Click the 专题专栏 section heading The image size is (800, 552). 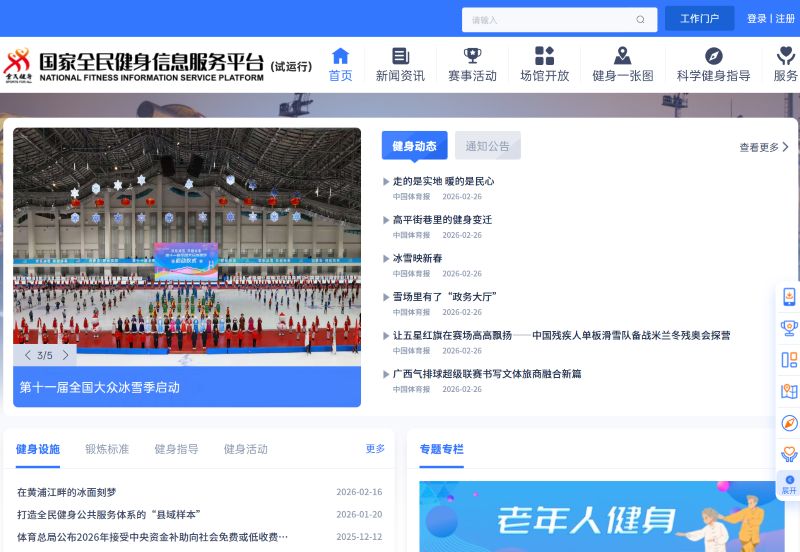tap(442, 449)
